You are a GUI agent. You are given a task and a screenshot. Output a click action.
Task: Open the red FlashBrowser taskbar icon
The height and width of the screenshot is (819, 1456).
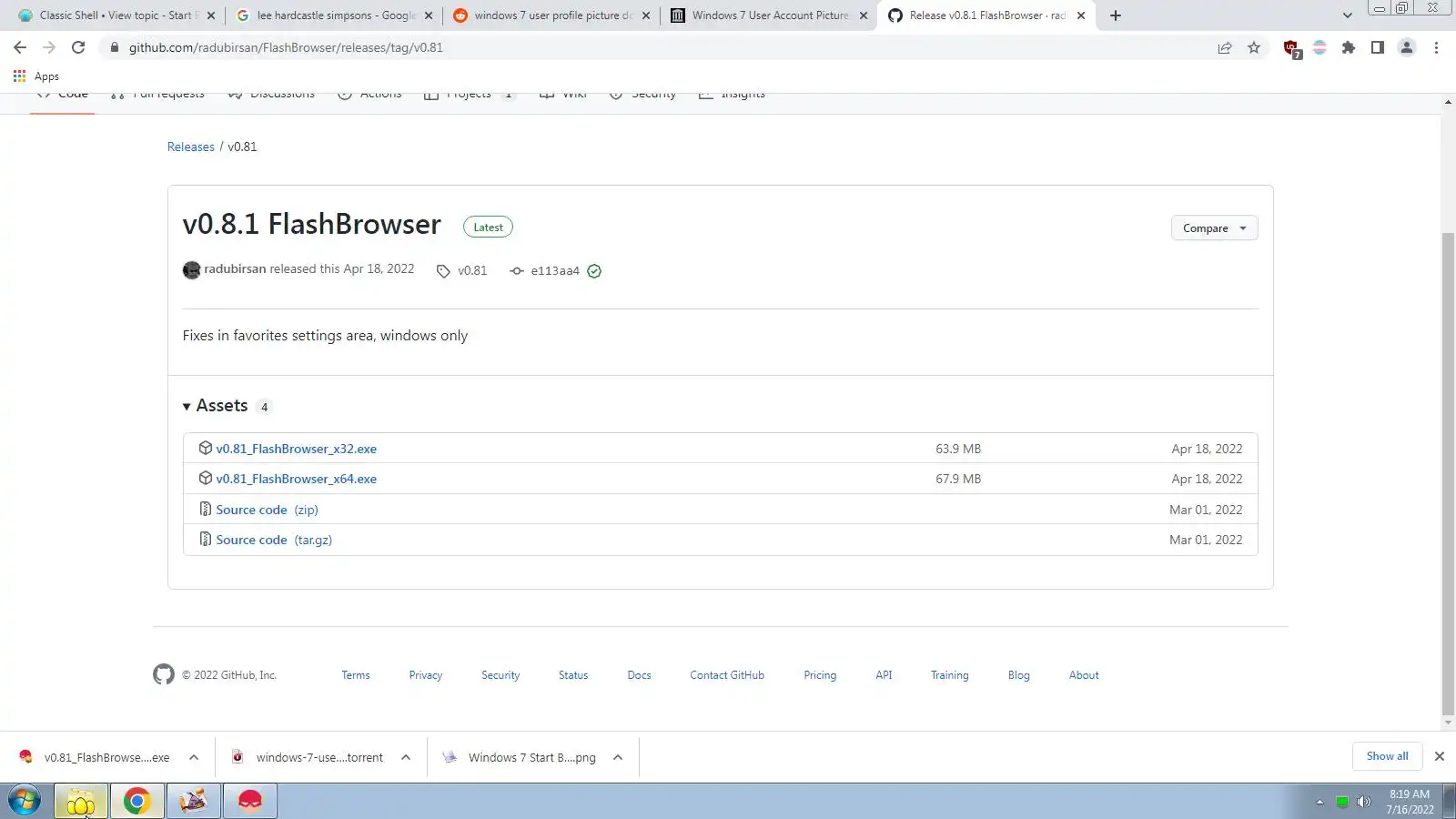[250, 801]
